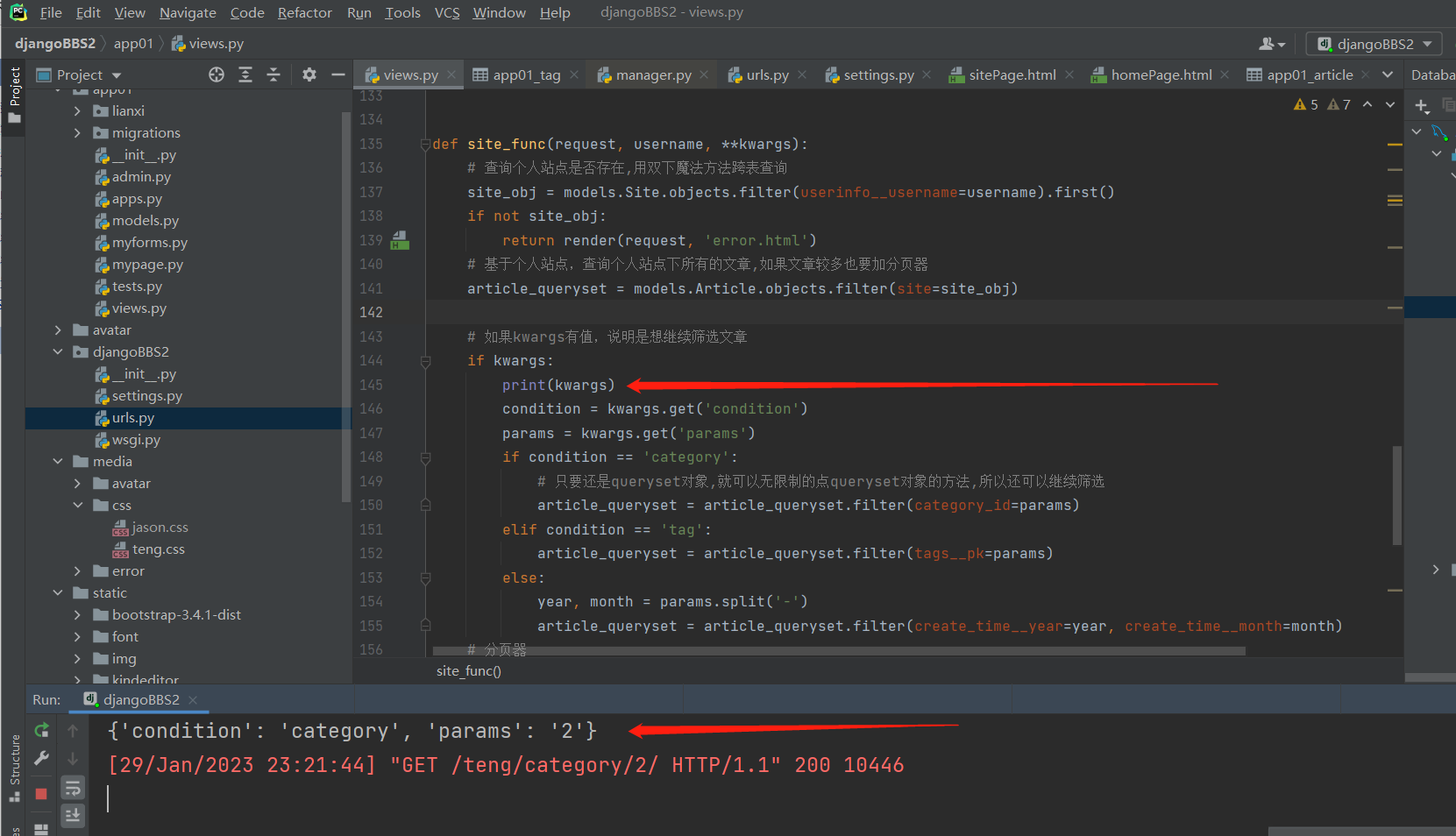
Task: Click the site_func() breadcrumb below editor
Action: click(469, 671)
